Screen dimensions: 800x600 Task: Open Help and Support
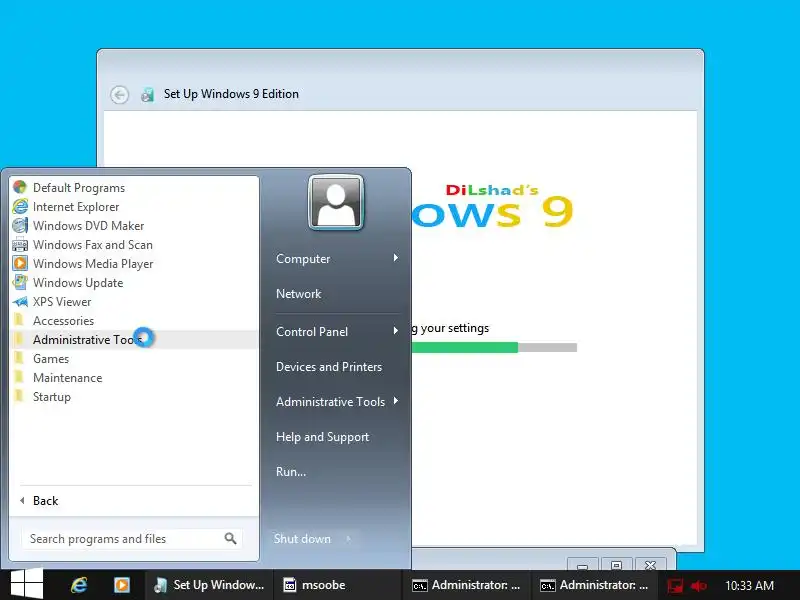click(x=322, y=437)
